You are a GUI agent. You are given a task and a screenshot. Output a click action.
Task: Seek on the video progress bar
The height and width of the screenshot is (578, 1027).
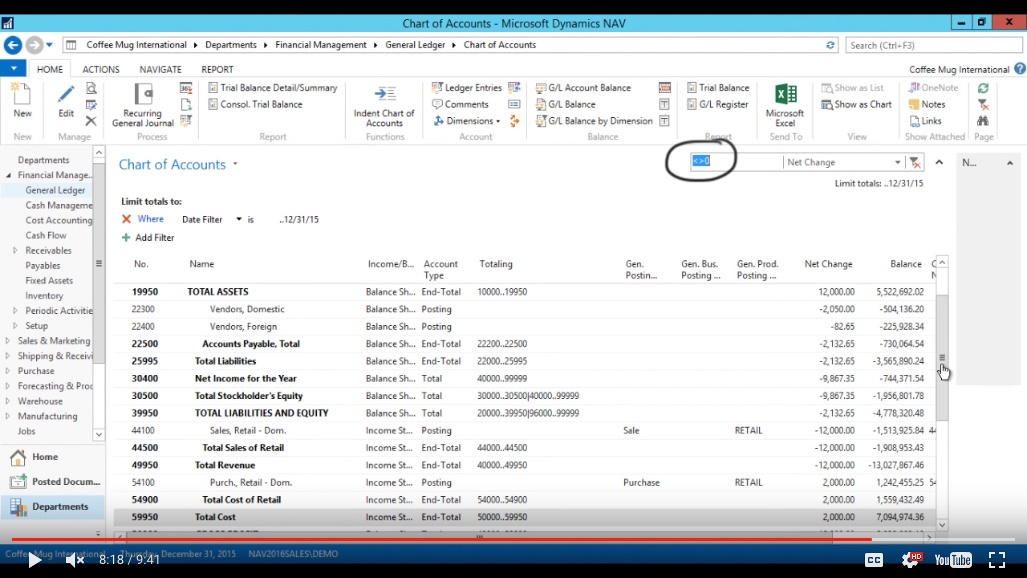514,539
